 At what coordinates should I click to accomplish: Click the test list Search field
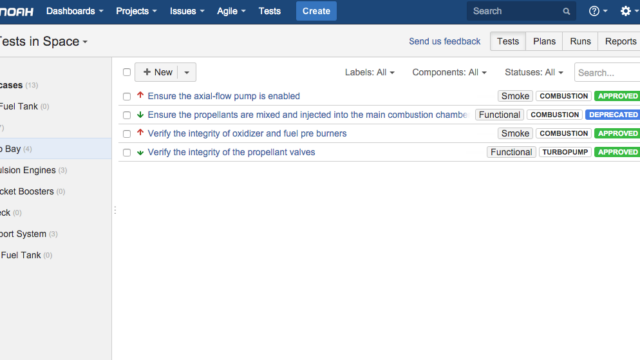[607, 72]
